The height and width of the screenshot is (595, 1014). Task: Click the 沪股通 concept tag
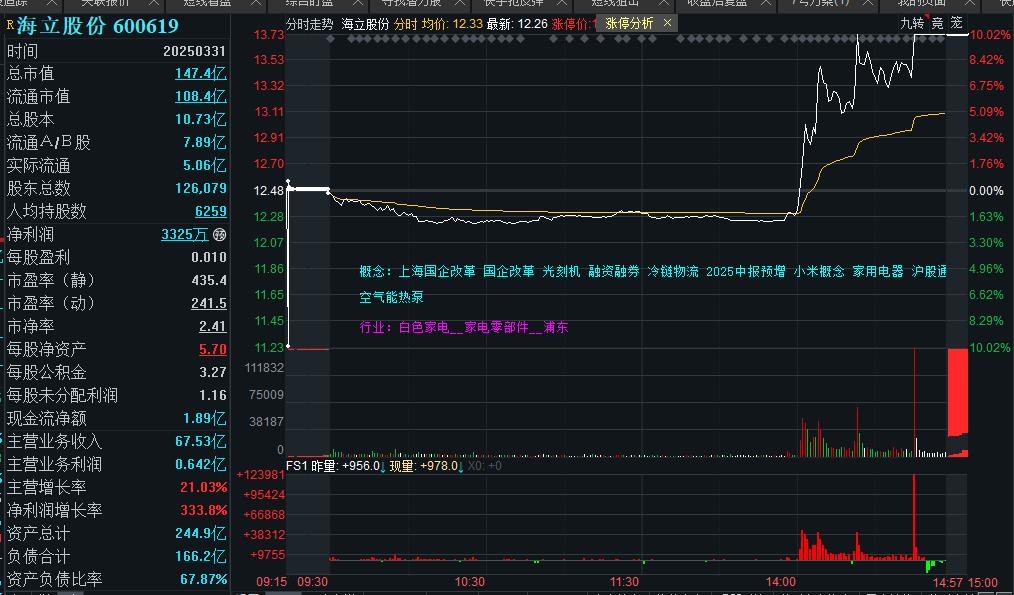pos(929,272)
